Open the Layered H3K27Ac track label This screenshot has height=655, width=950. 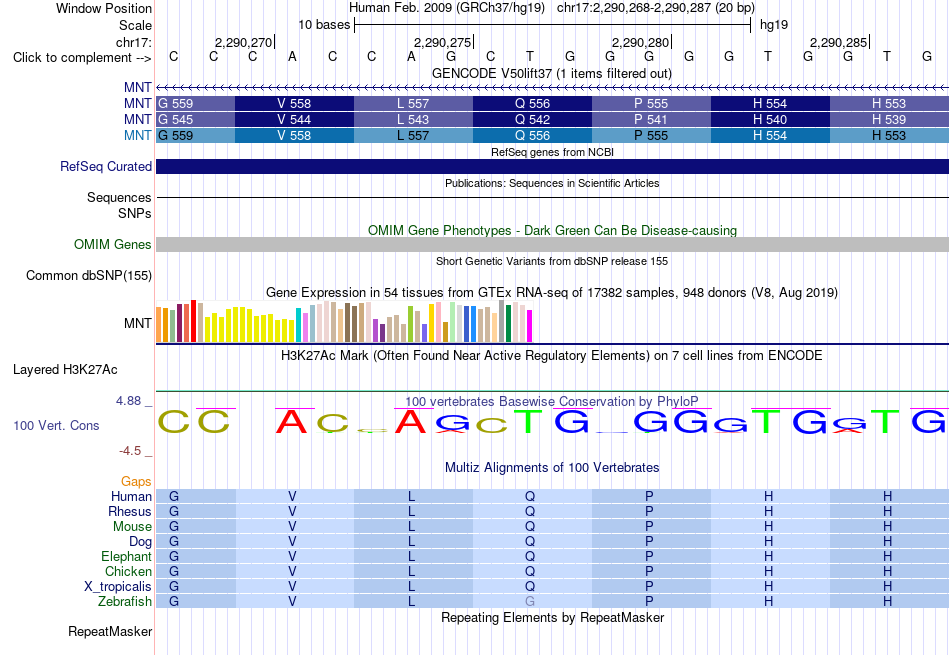click(65, 370)
